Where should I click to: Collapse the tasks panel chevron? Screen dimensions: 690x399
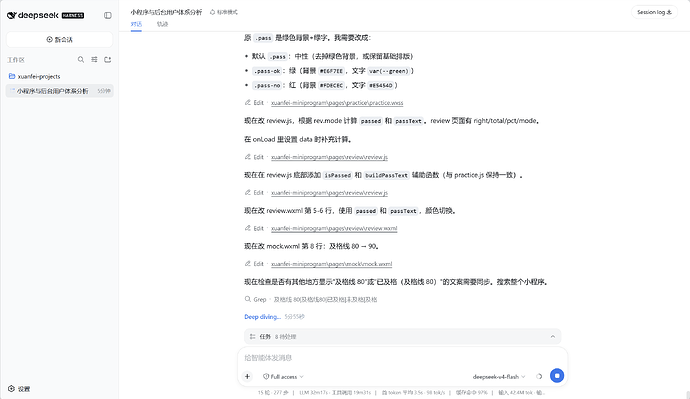[x=553, y=337]
